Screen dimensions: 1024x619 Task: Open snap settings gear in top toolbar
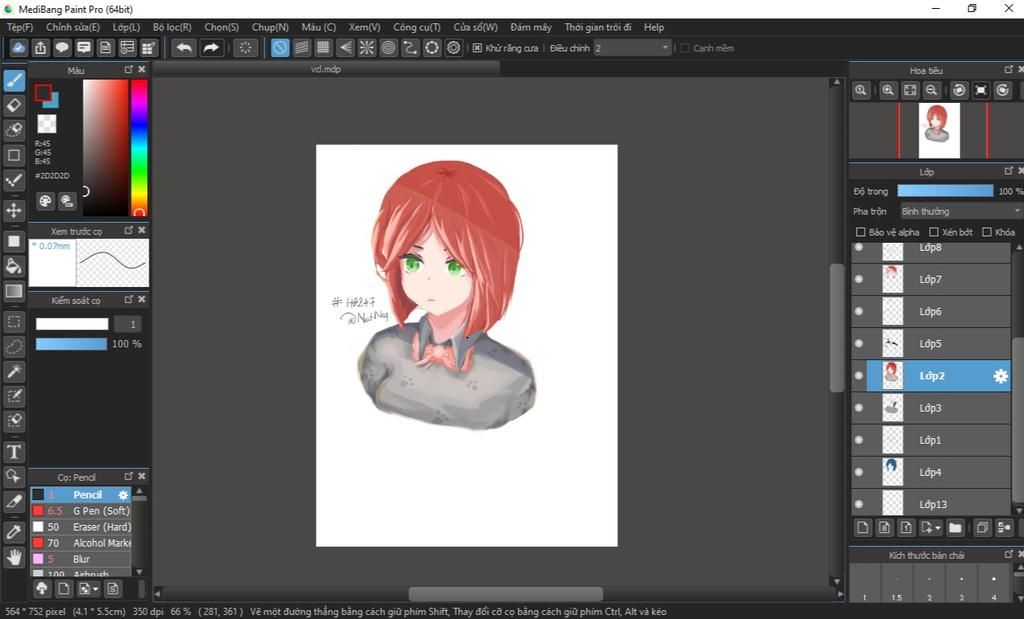(454, 48)
